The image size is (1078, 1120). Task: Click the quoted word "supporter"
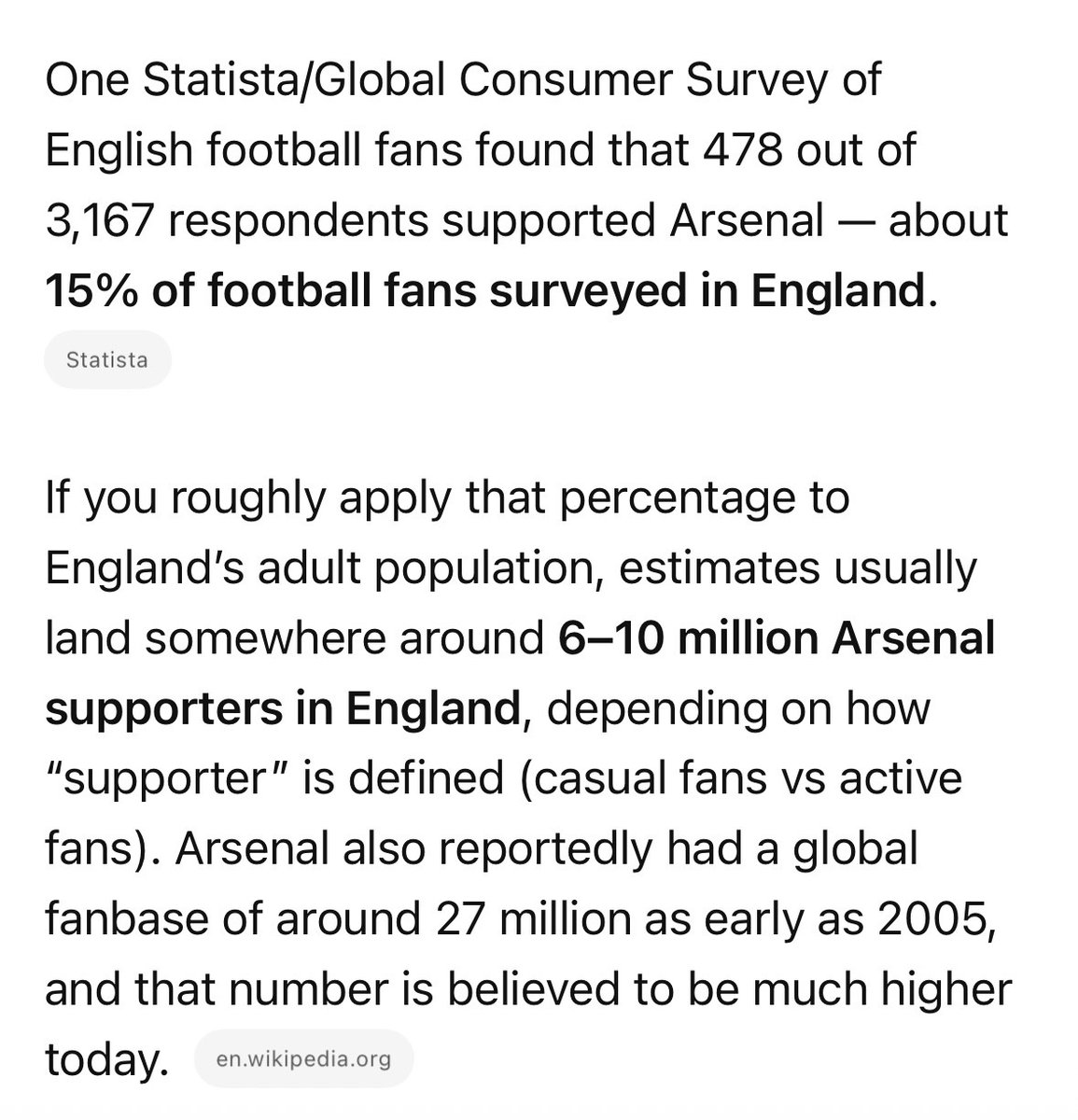[161, 779]
